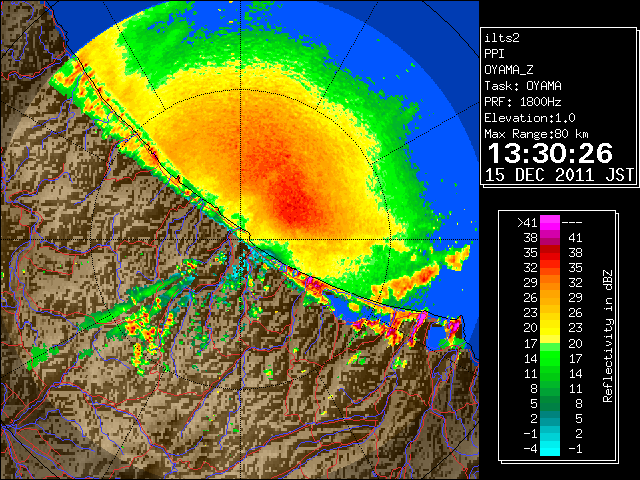Screen dimensions: 640x480
Task: Click the bright cyan -4 to -1 band
Action: (550, 449)
